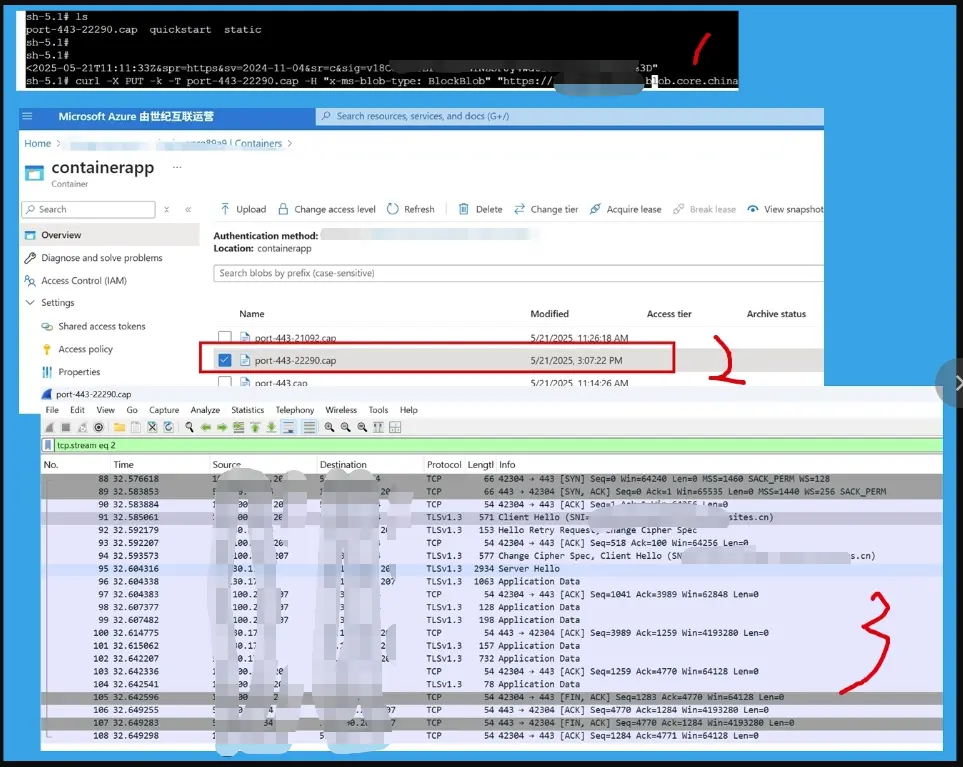The width and height of the screenshot is (963, 767).
Task: Click the Go to specified packet icon
Action: point(238,427)
